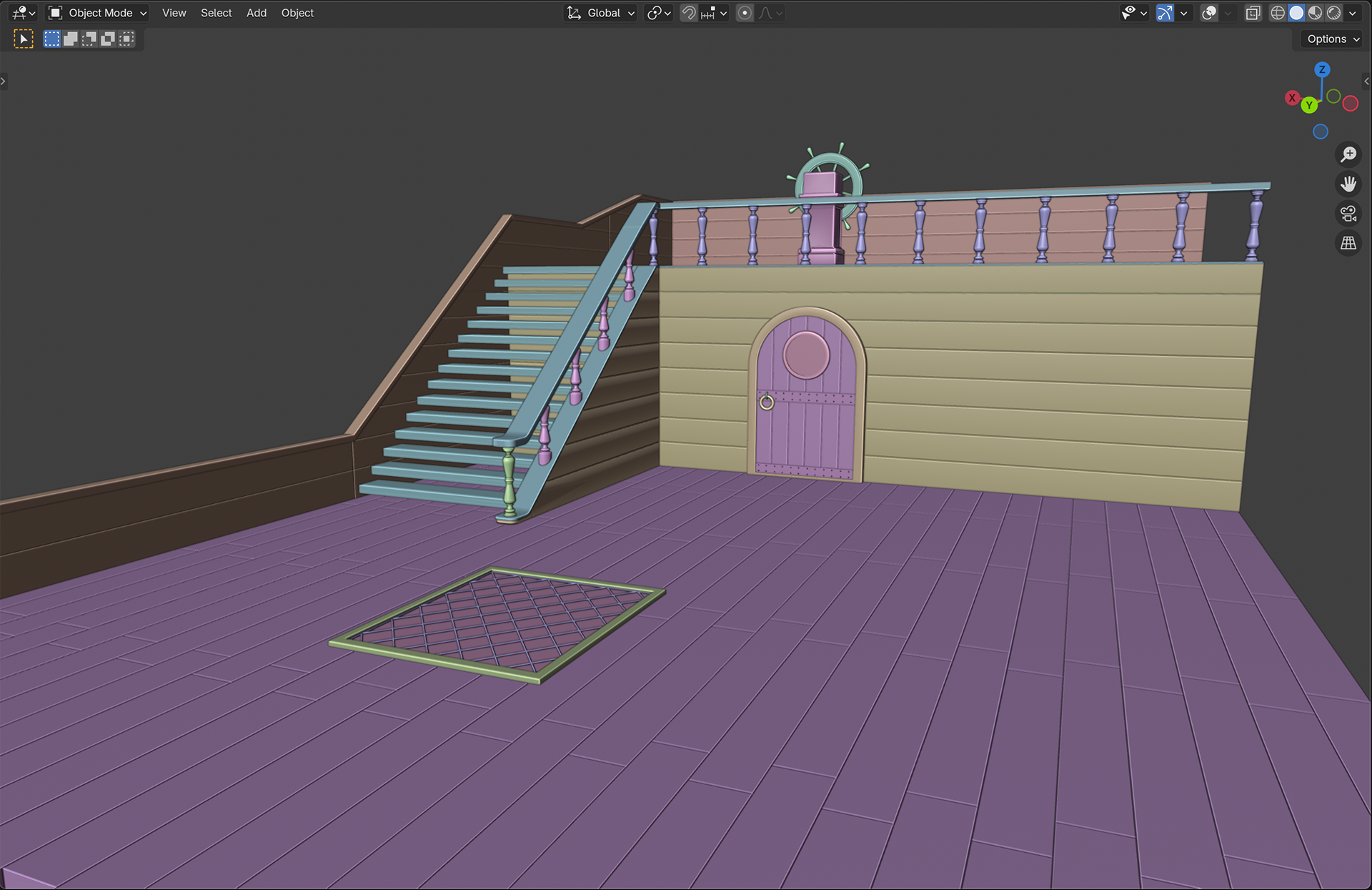Click the invert selection mode icon
Viewport: 1372px width, 890px height.
coord(108,39)
